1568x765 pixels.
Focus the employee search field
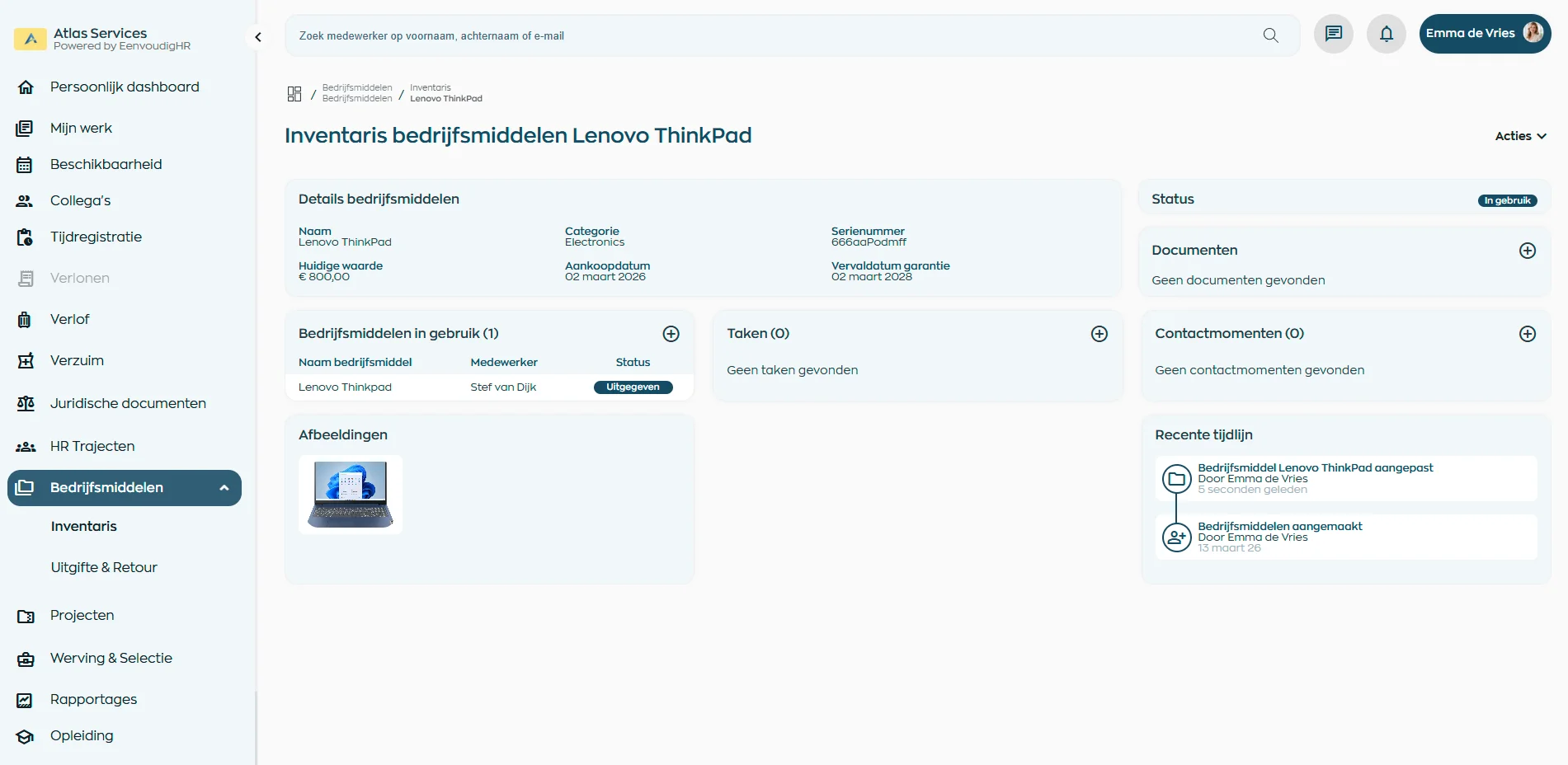[x=767, y=35]
